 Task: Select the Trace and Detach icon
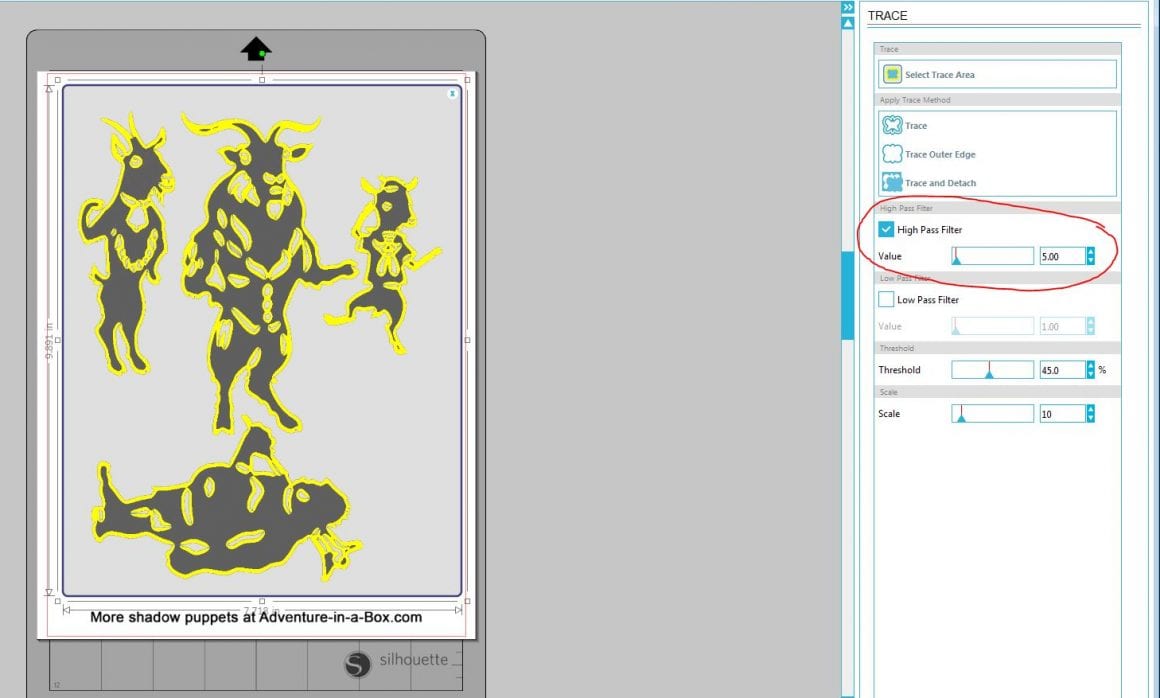893,182
